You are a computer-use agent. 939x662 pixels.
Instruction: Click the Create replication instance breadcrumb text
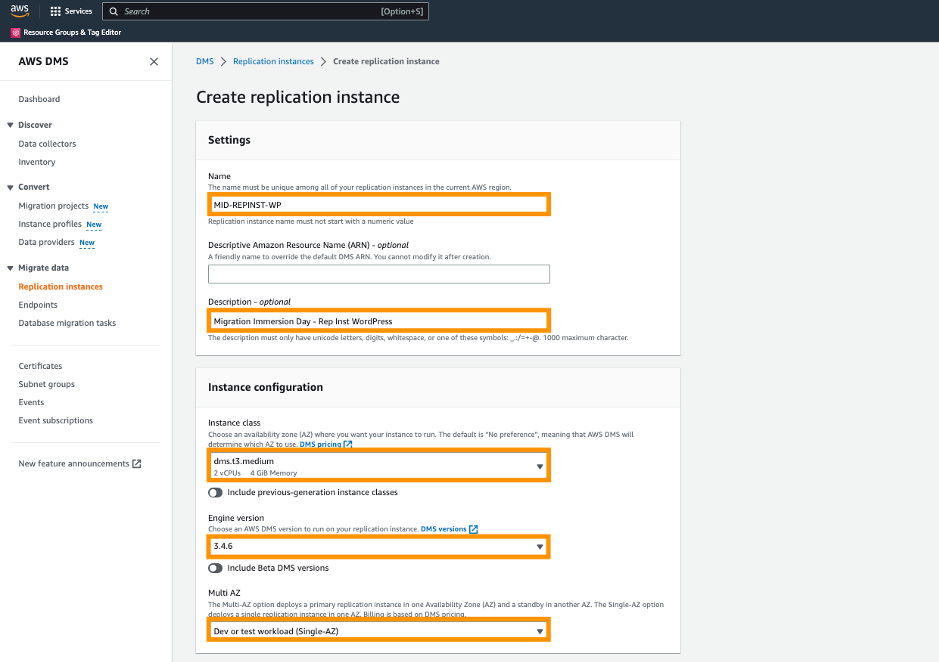click(386, 61)
